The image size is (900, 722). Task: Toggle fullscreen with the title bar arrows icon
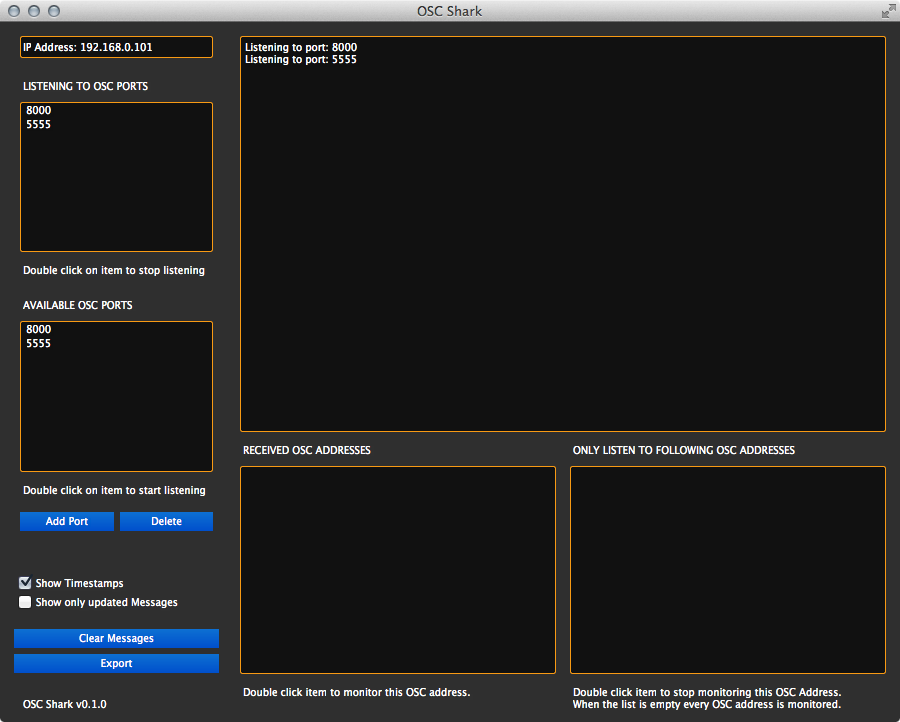[888, 11]
